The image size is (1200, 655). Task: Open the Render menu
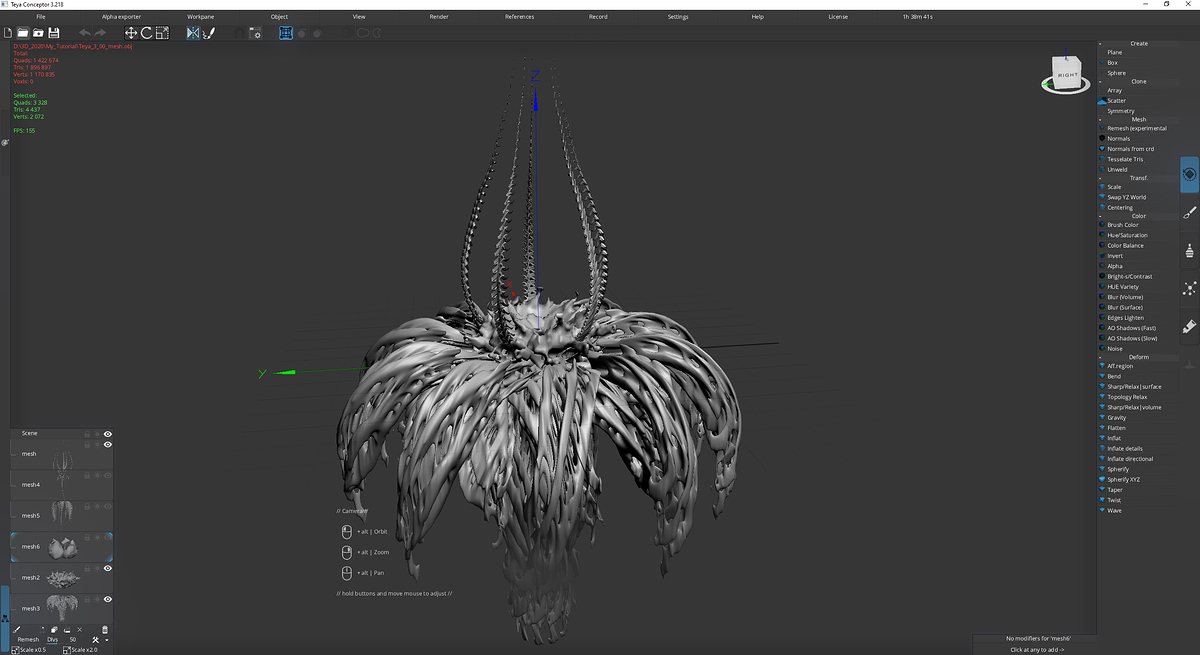click(x=439, y=17)
